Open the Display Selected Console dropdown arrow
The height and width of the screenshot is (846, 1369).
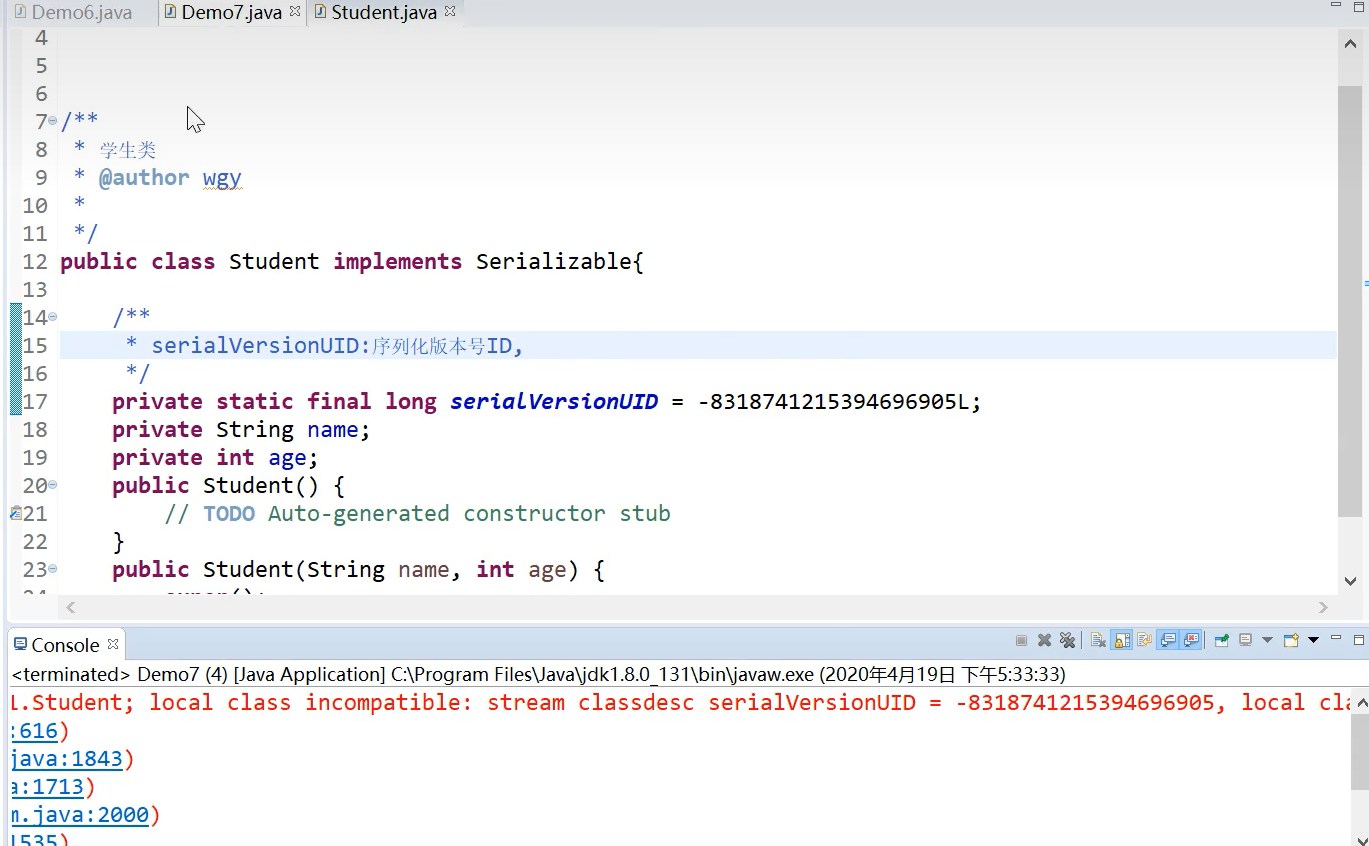pyautogui.click(x=1267, y=640)
